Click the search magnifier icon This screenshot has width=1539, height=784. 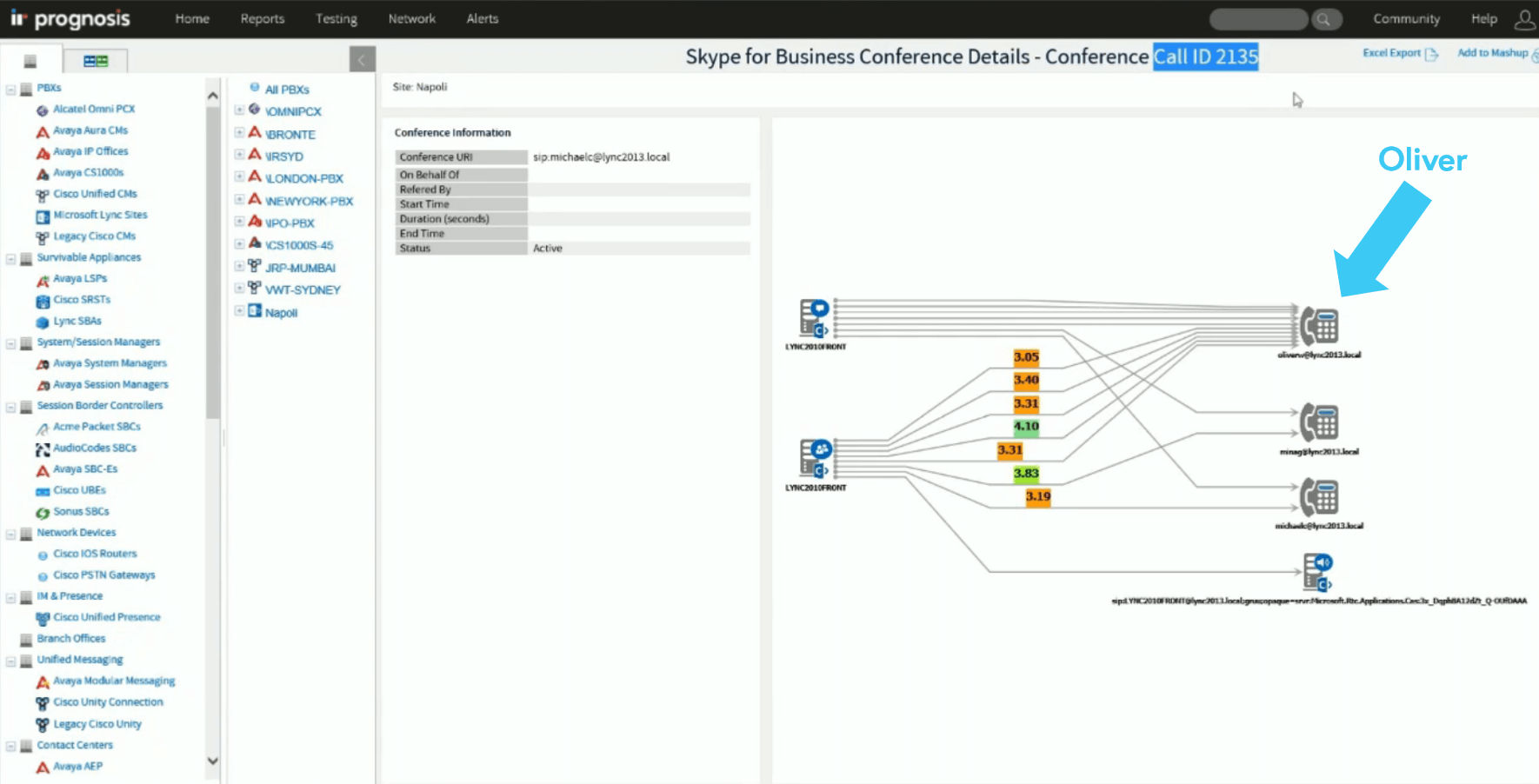pyautogui.click(x=1324, y=19)
